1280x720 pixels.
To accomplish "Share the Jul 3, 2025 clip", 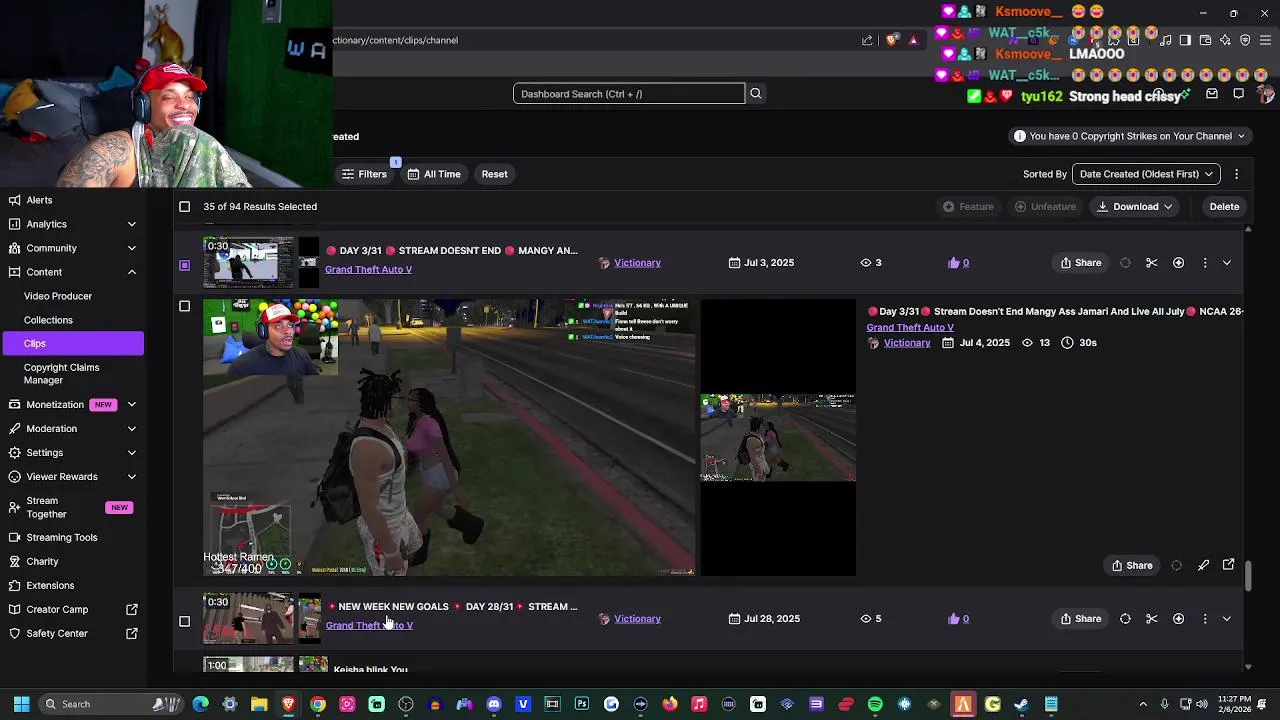I will [x=1081, y=263].
